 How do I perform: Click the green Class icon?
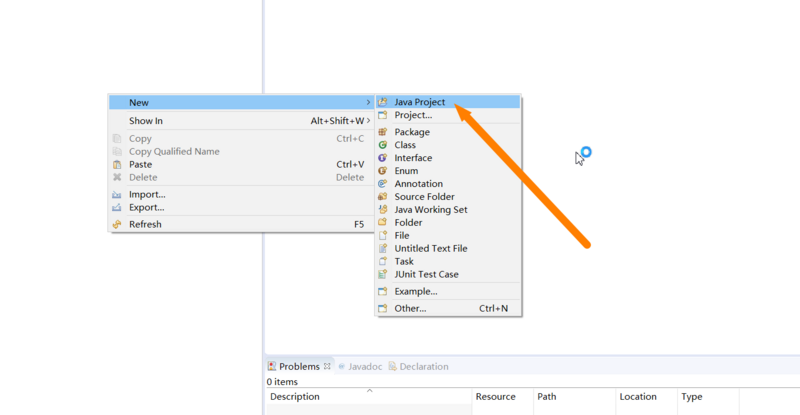383,145
